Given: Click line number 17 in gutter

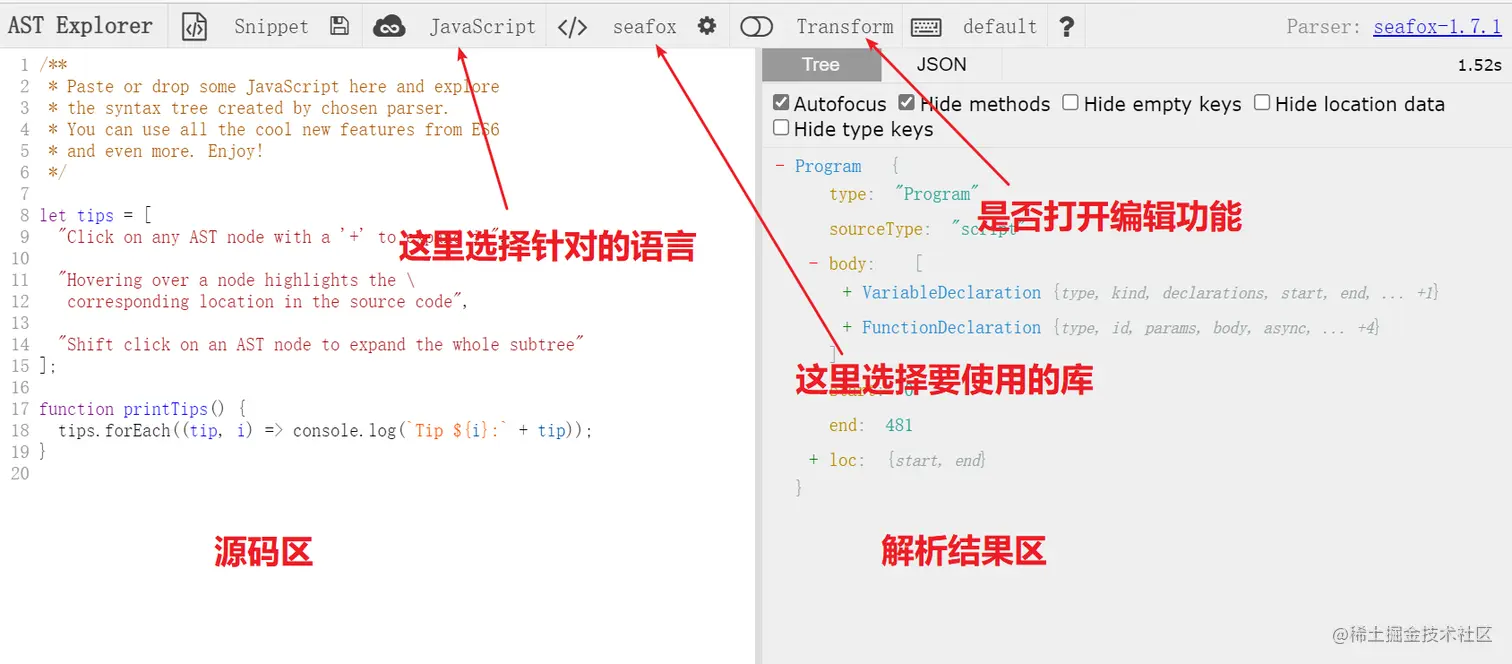Looking at the screenshot, I should pyautogui.click(x=20, y=409).
